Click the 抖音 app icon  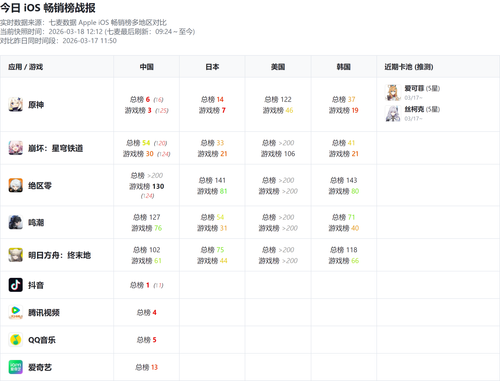point(15,285)
